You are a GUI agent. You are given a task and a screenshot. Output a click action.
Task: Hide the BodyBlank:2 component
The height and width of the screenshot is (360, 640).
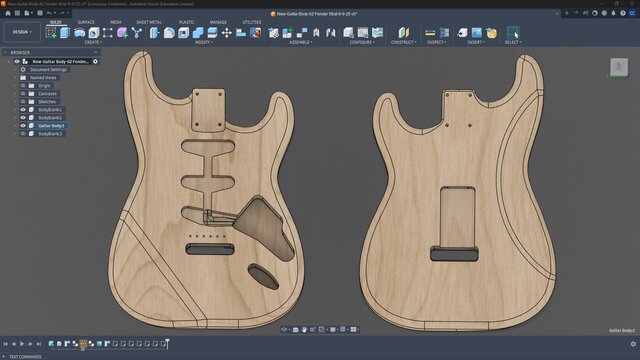click(23, 118)
